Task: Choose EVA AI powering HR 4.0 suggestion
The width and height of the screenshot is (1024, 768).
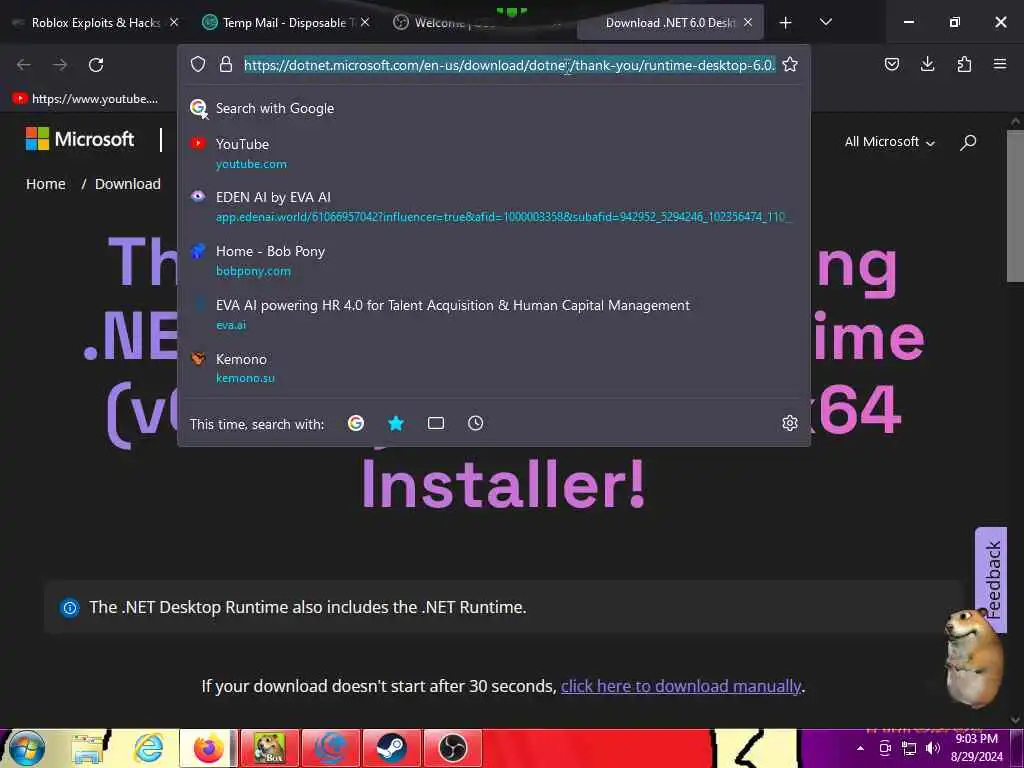Action: pos(494,314)
